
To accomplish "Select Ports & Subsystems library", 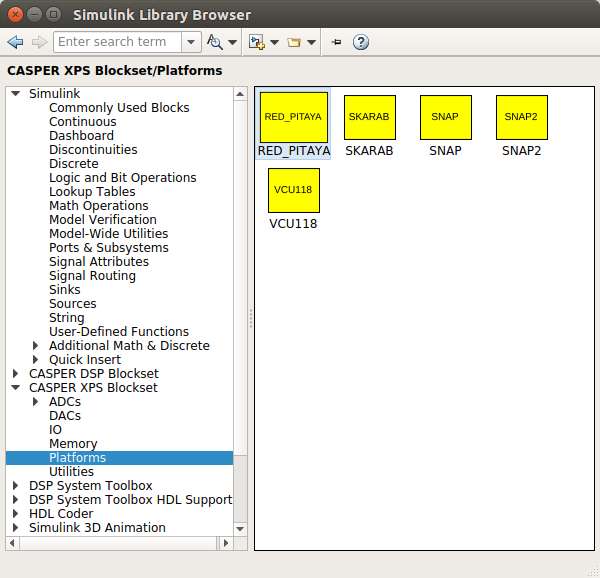I will click(x=109, y=247).
